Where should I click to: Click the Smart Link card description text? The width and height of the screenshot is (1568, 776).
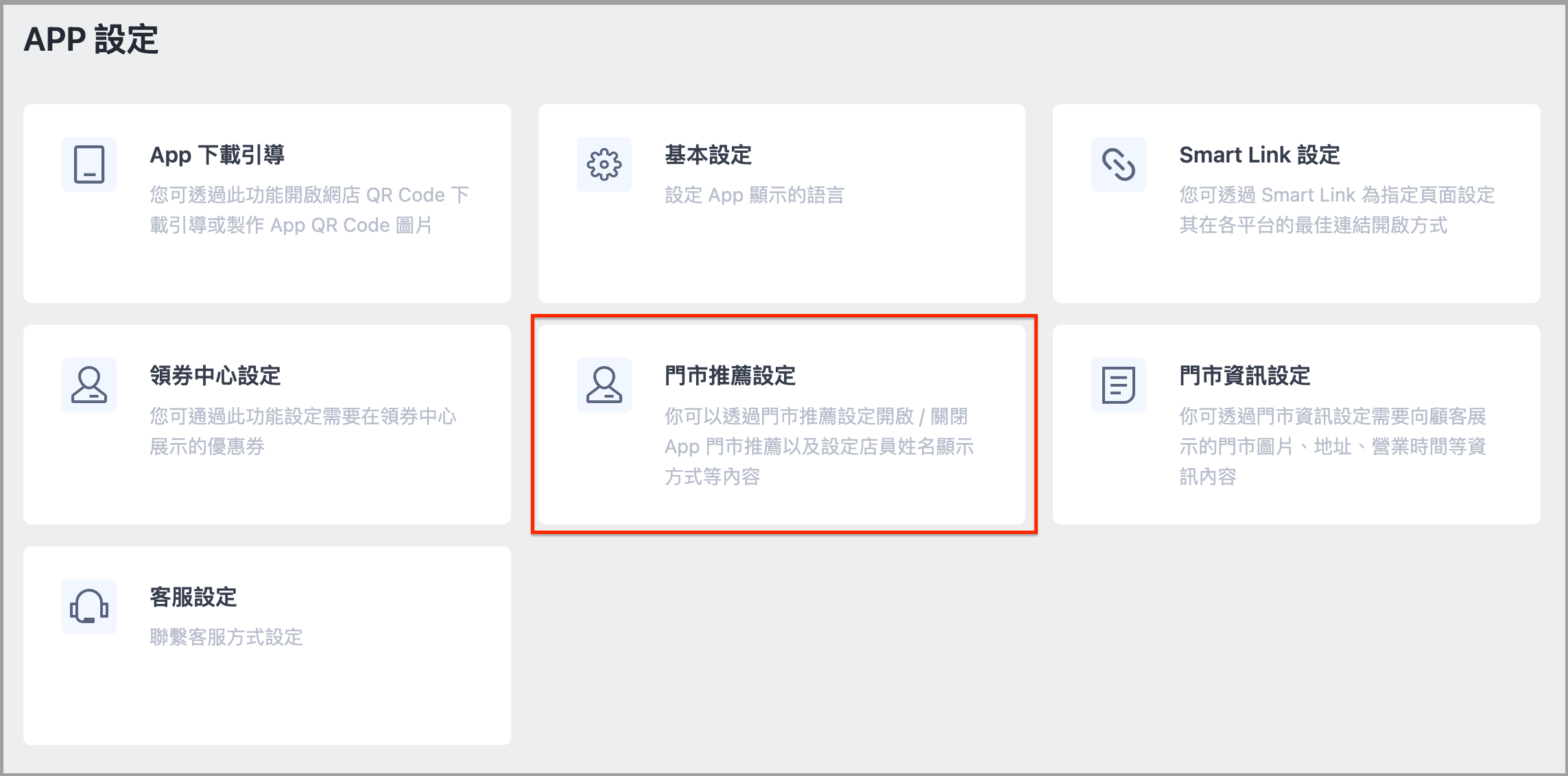[1337, 210]
